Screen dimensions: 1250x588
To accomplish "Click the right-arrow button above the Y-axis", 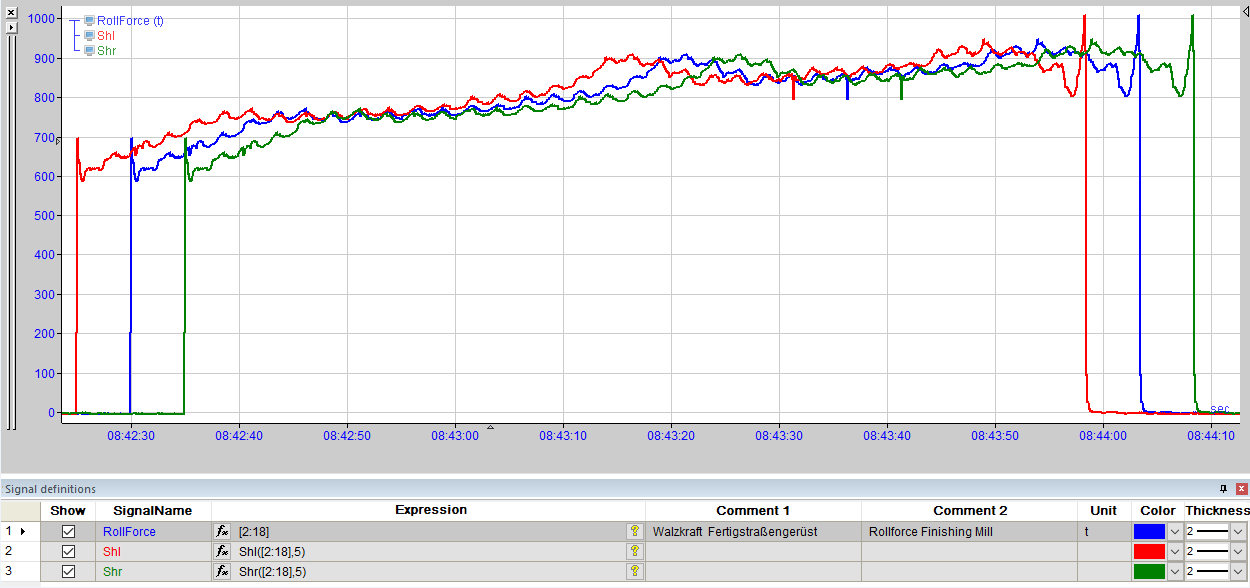I will (x=12, y=27).
